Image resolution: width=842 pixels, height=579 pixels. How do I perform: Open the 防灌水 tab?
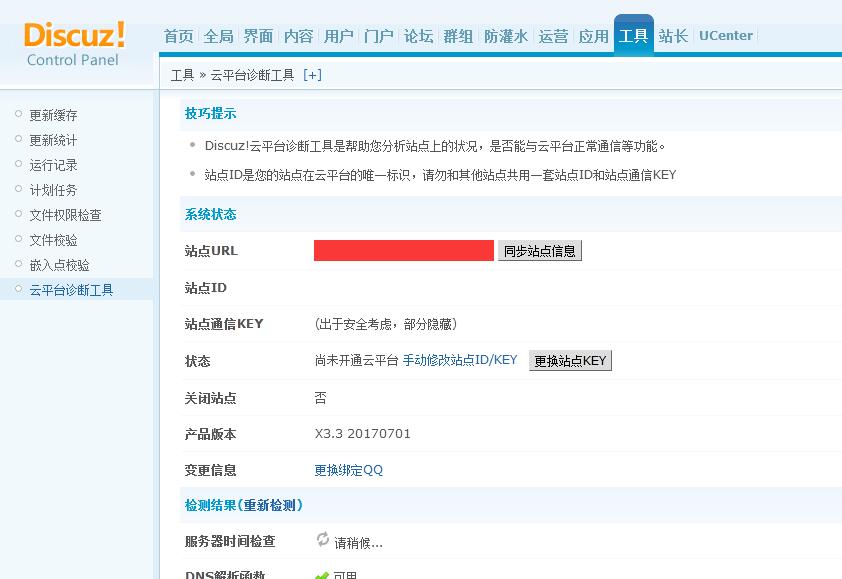point(506,36)
